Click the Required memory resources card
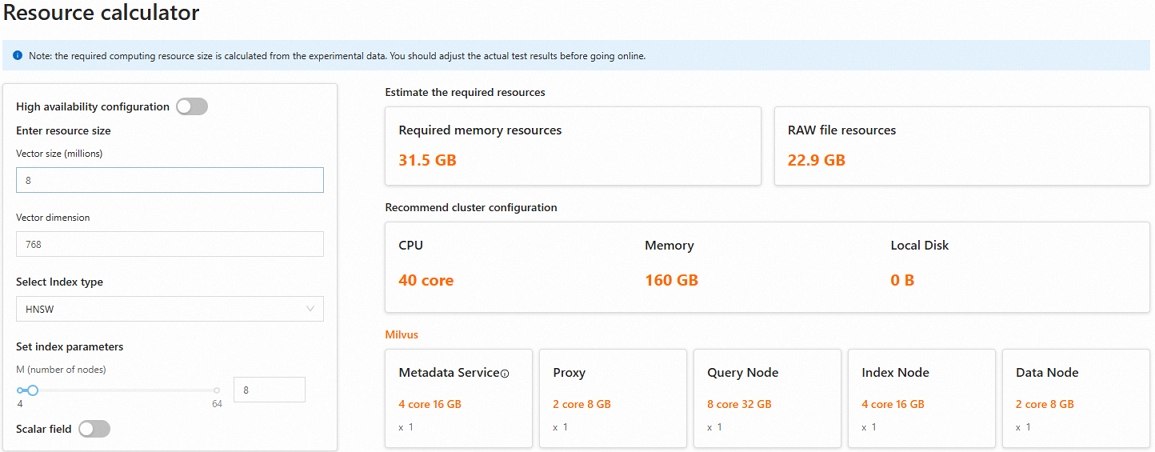 [x=573, y=146]
